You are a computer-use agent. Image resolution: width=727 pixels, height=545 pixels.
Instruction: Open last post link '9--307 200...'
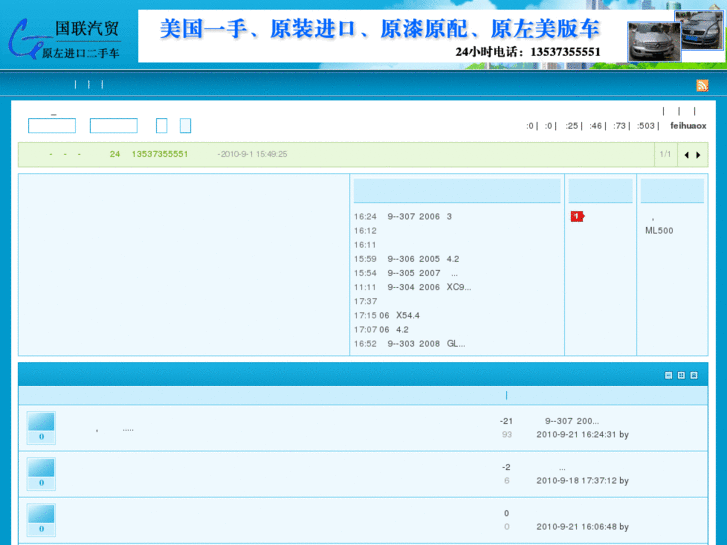coord(572,421)
